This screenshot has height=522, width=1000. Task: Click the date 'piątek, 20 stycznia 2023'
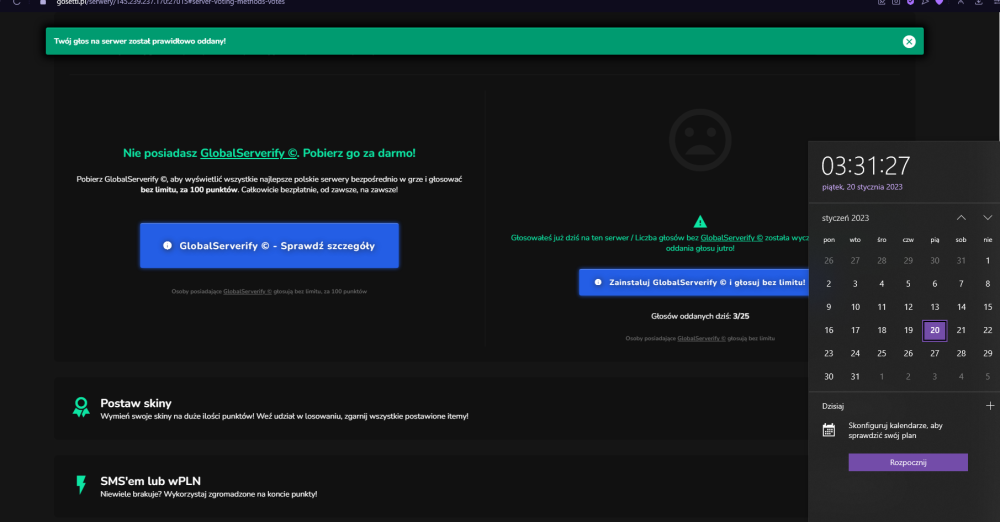tap(862, 187)
